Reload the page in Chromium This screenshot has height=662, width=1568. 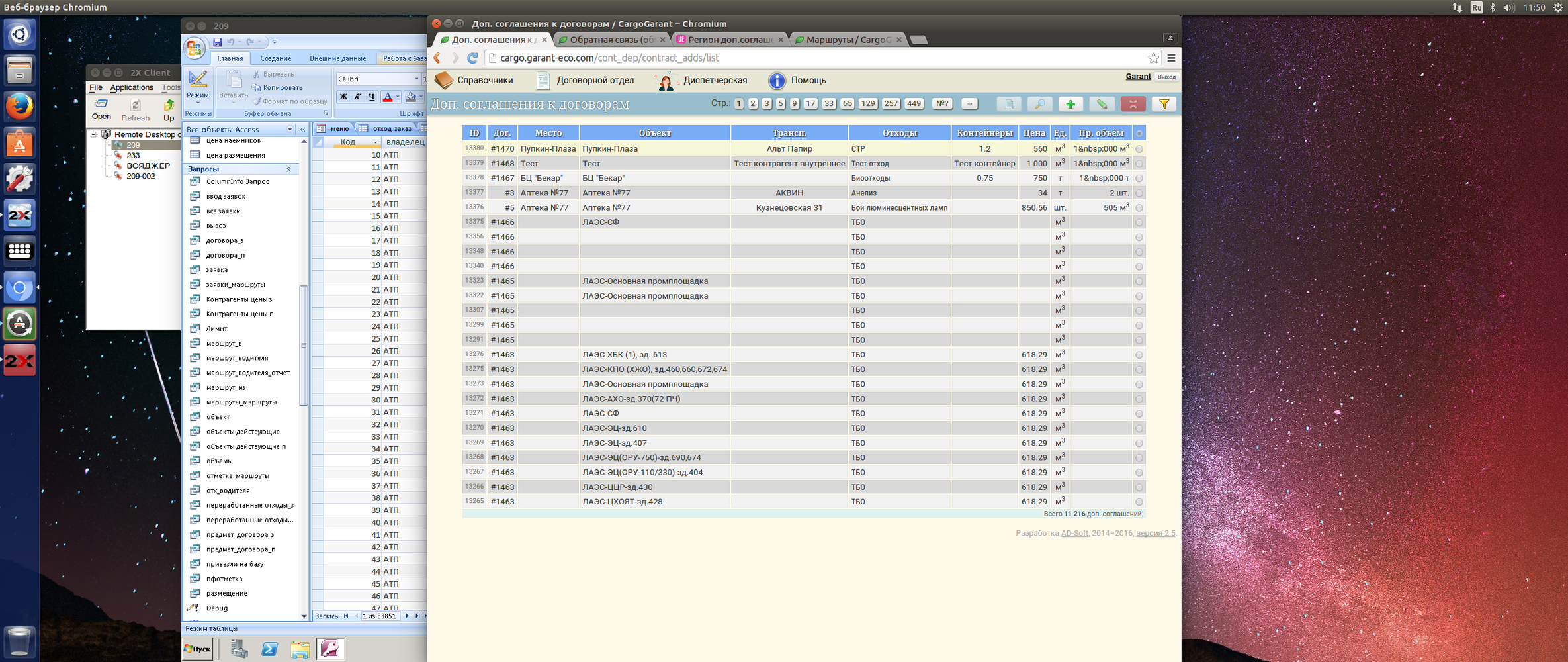tap(472, 58)
